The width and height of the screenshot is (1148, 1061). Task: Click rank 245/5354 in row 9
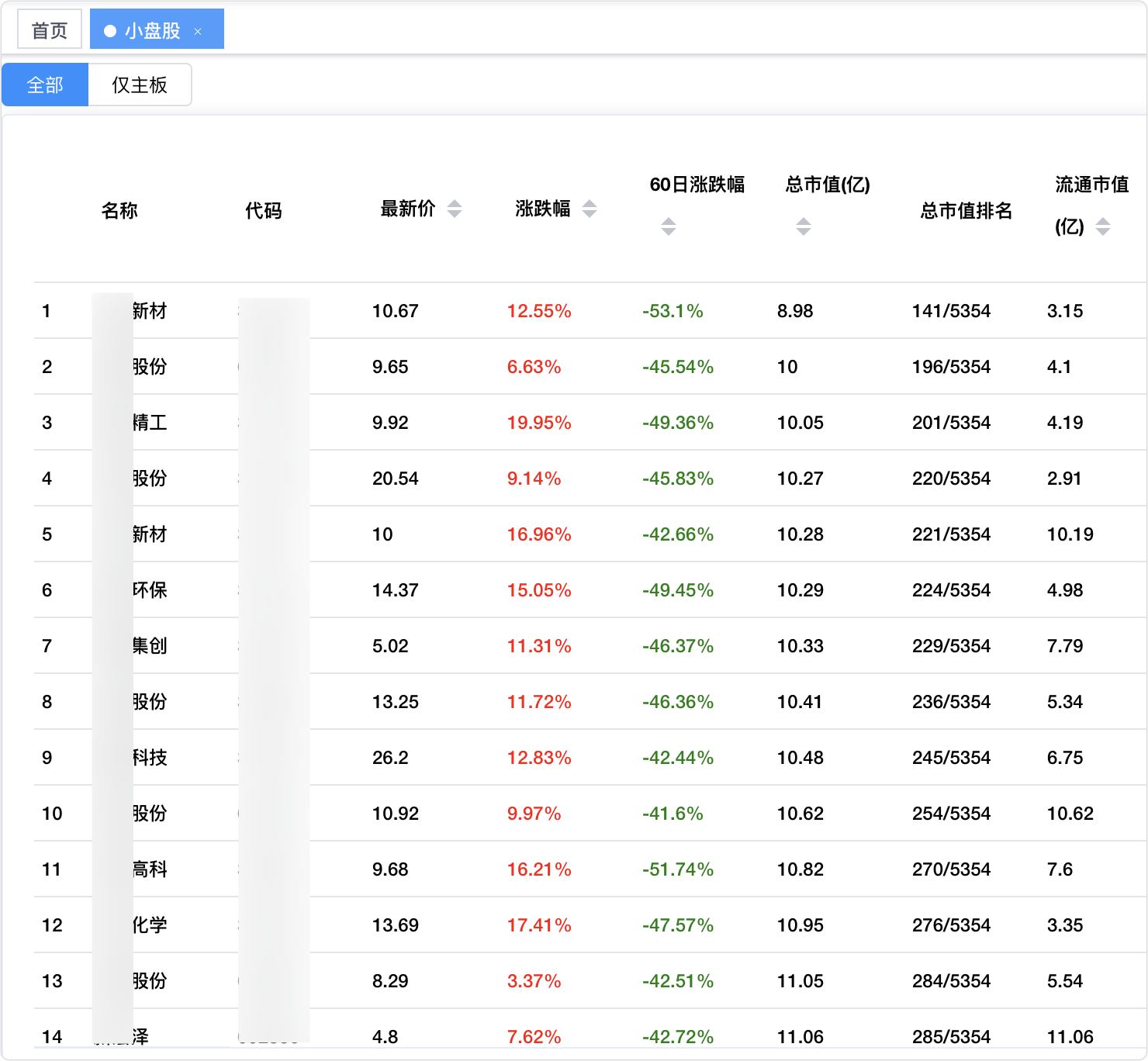(x=951, y=758)
